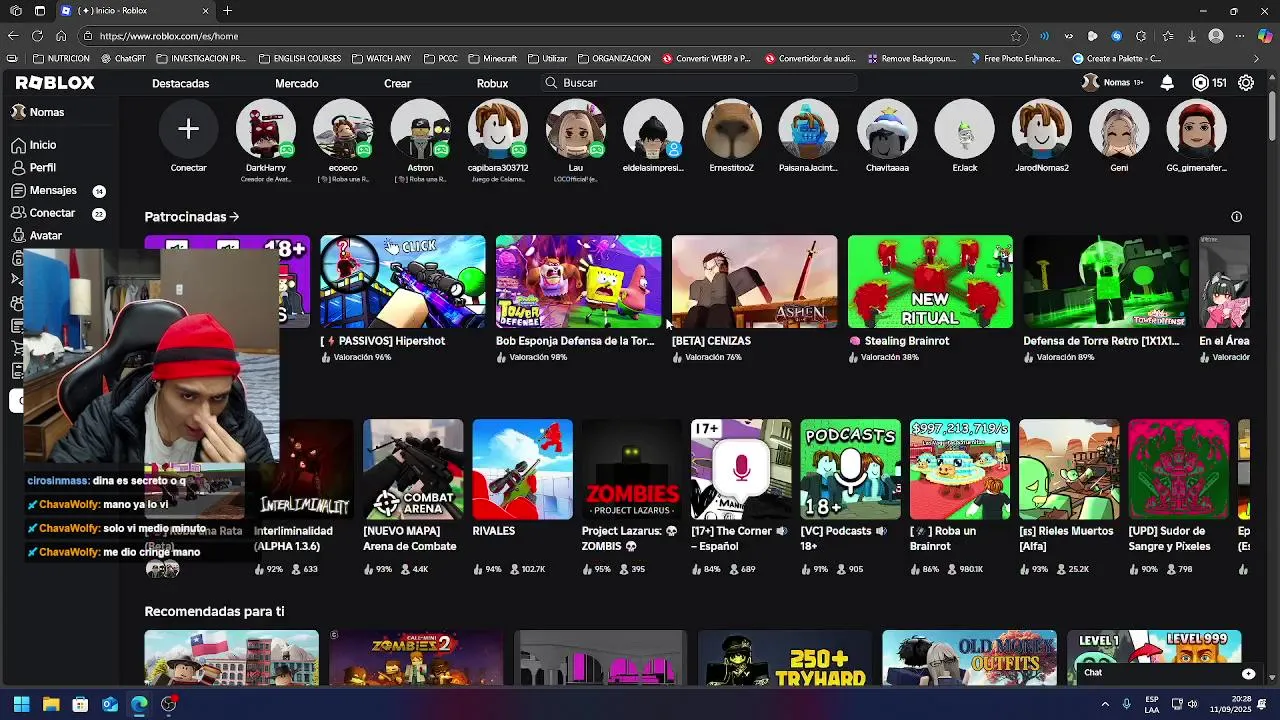The image size is (1280, 720).
Task: Open the Destacadas tab
Action: pyautogui.click(x=181, y=83)
